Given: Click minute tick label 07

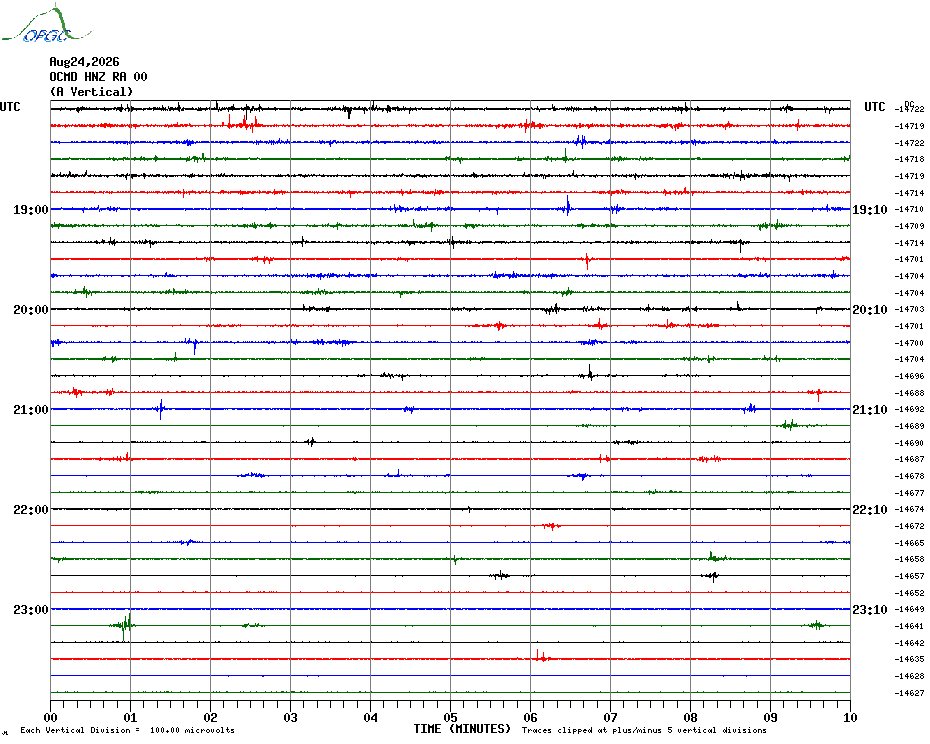Looking at the screenshot, I should 610,717.
